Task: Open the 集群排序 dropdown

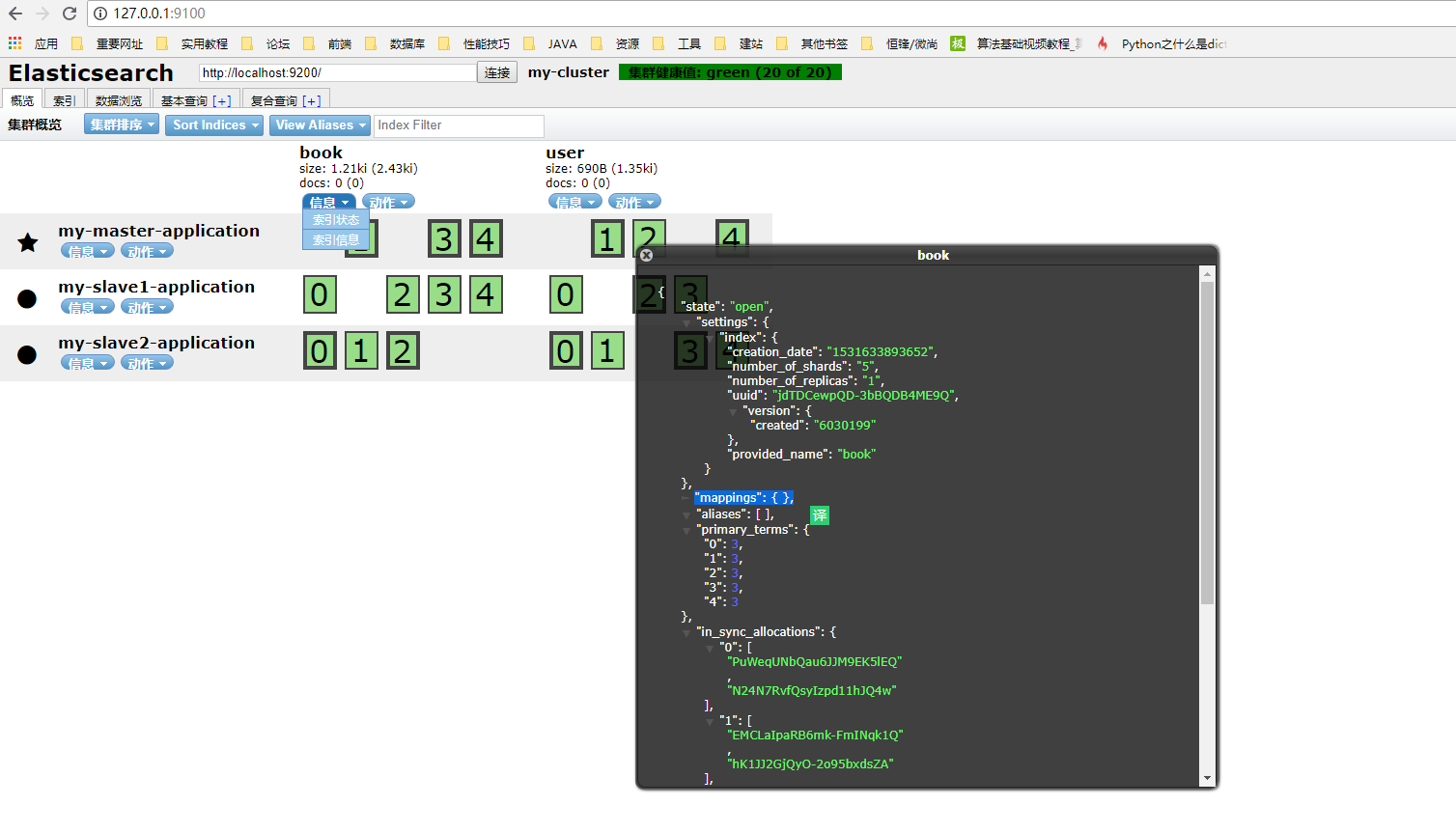Action: pyautogui.click(x=122, y=125)
